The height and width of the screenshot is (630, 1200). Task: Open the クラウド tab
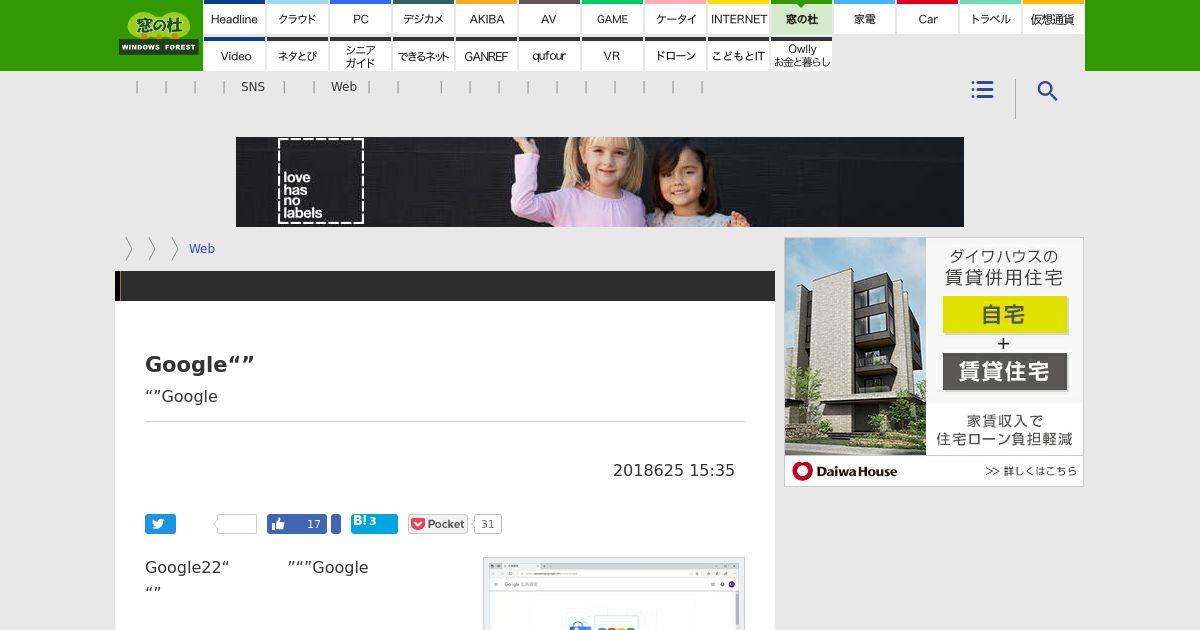[x=297, y=18]
